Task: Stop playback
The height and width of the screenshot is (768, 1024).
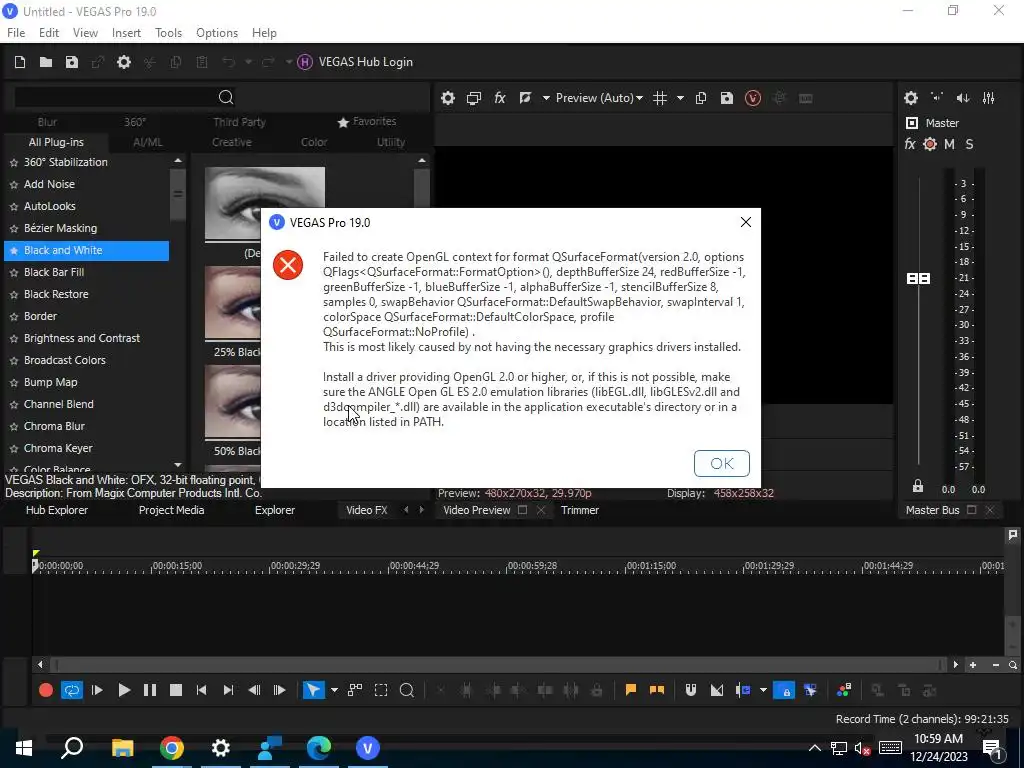Action: [176, 690]
